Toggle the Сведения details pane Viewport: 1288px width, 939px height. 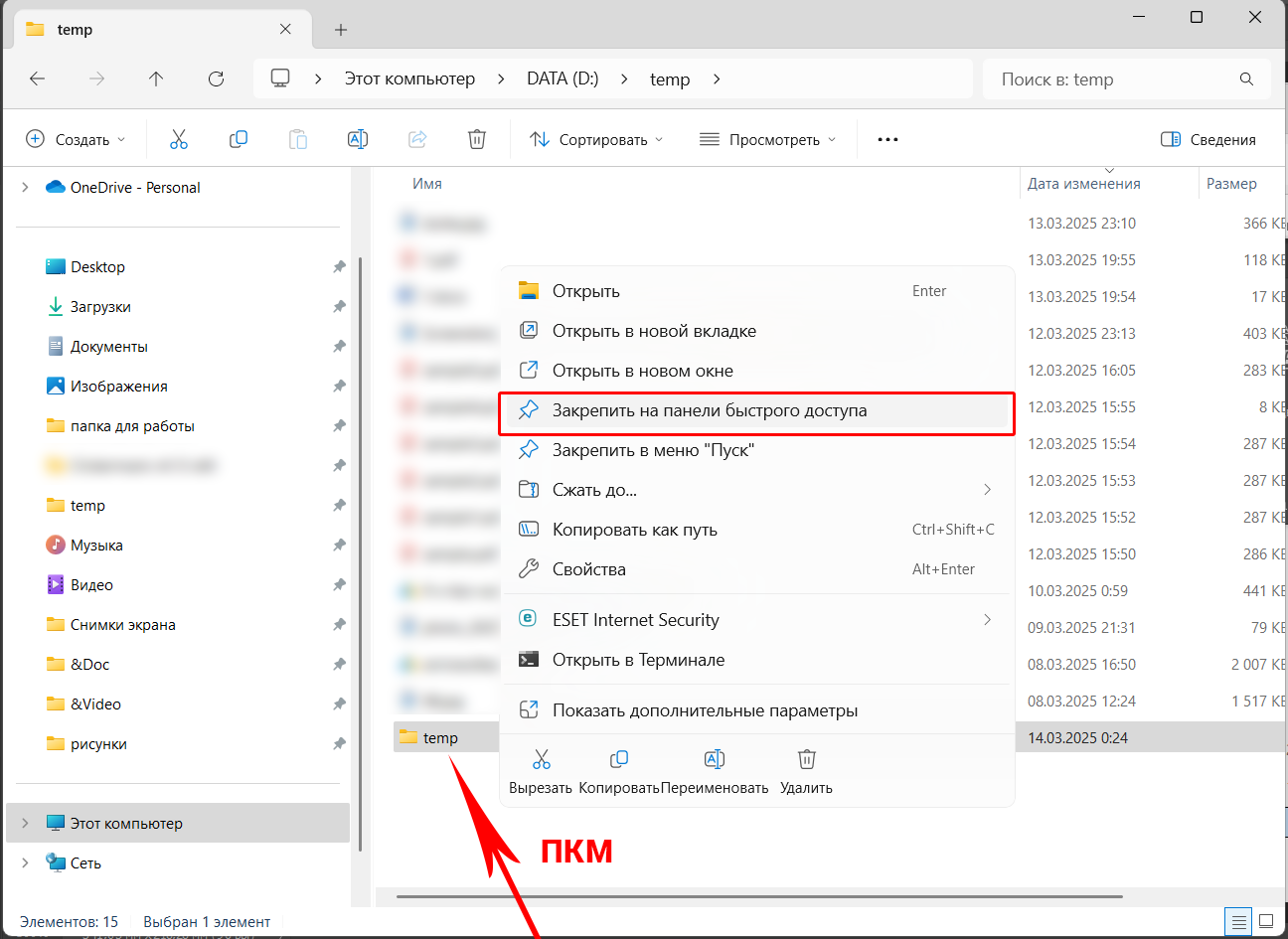1208,140
